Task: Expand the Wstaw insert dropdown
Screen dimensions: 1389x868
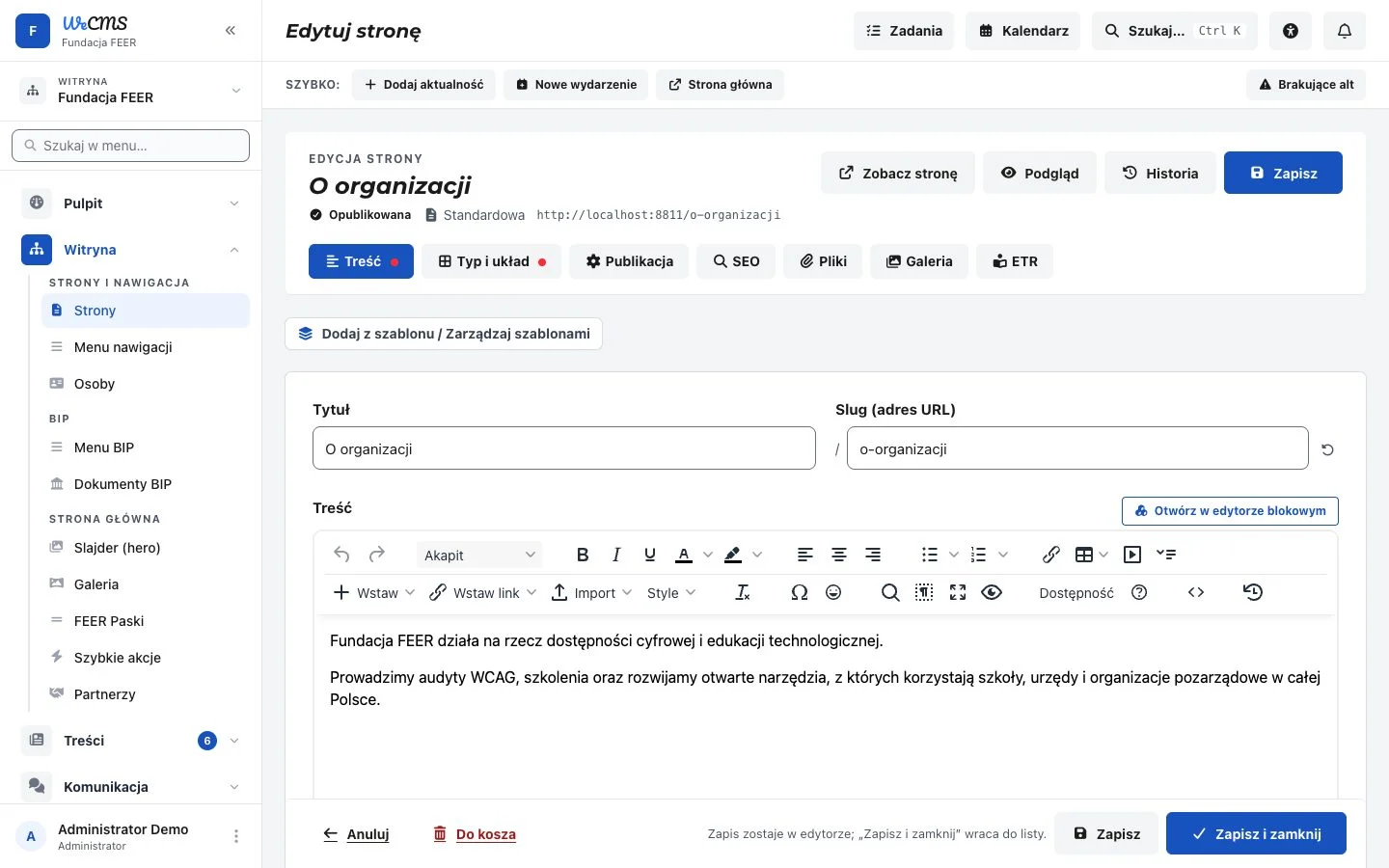Action: [374, 592]
